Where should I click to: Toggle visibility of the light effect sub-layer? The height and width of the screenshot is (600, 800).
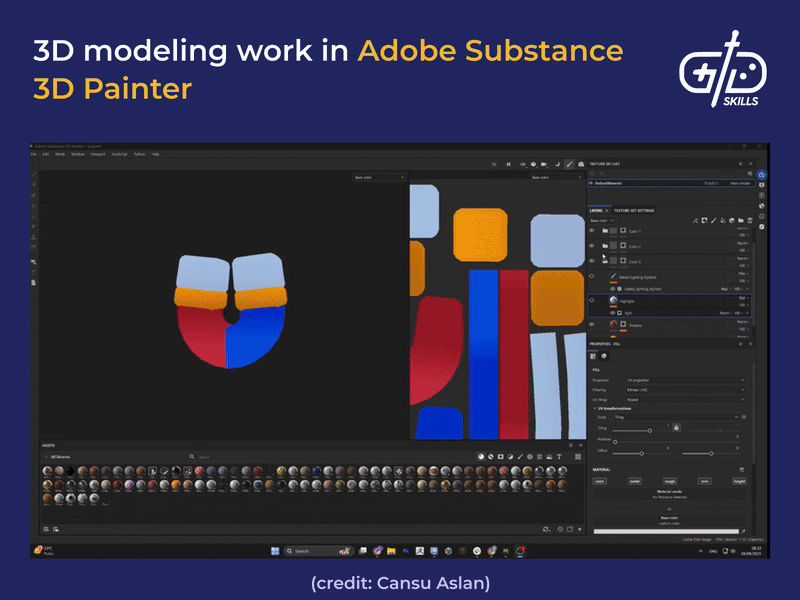(613, 313)
